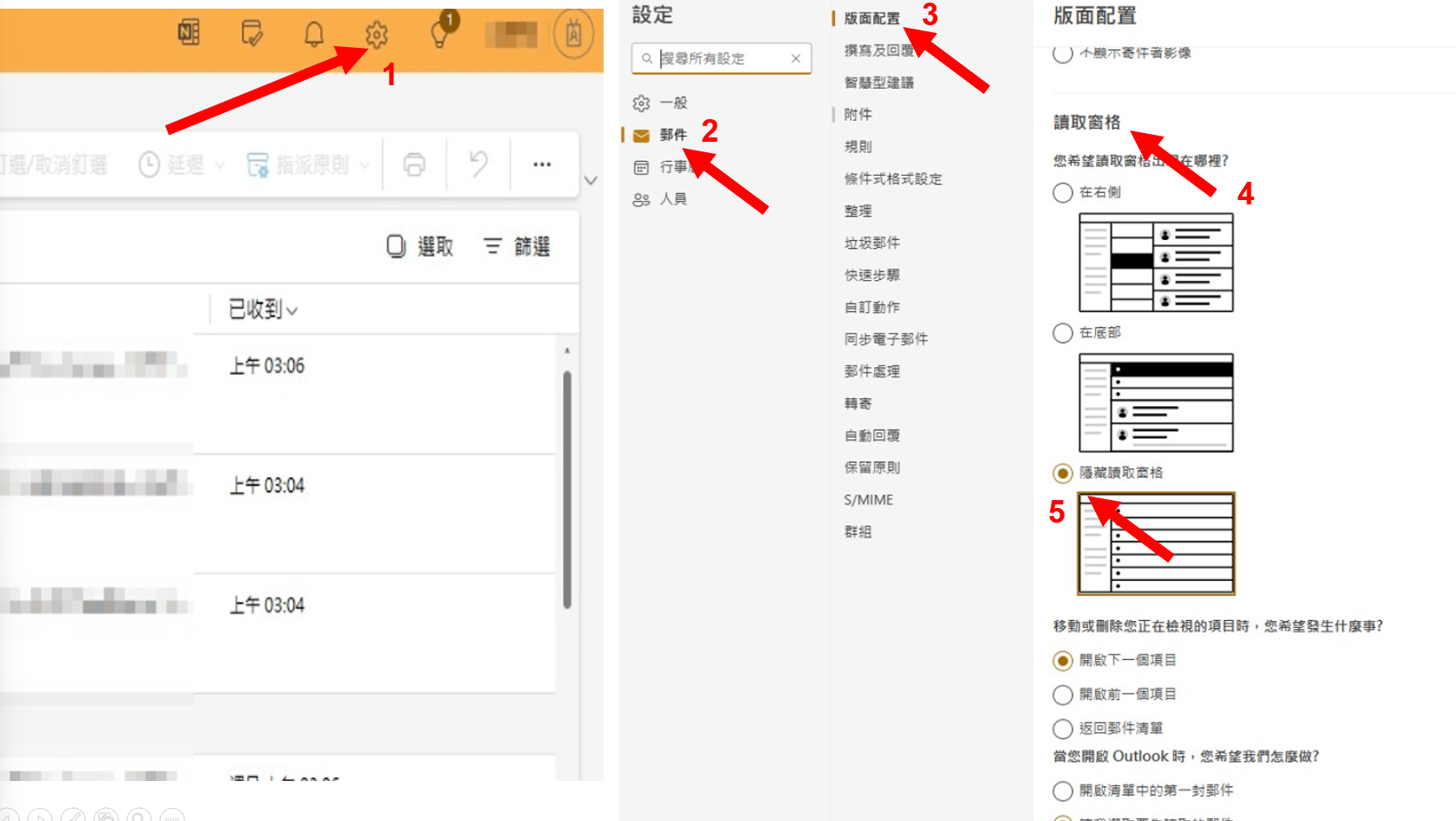Open the account profile avatar
1456x821 pixels.
(x=573, y=34)
